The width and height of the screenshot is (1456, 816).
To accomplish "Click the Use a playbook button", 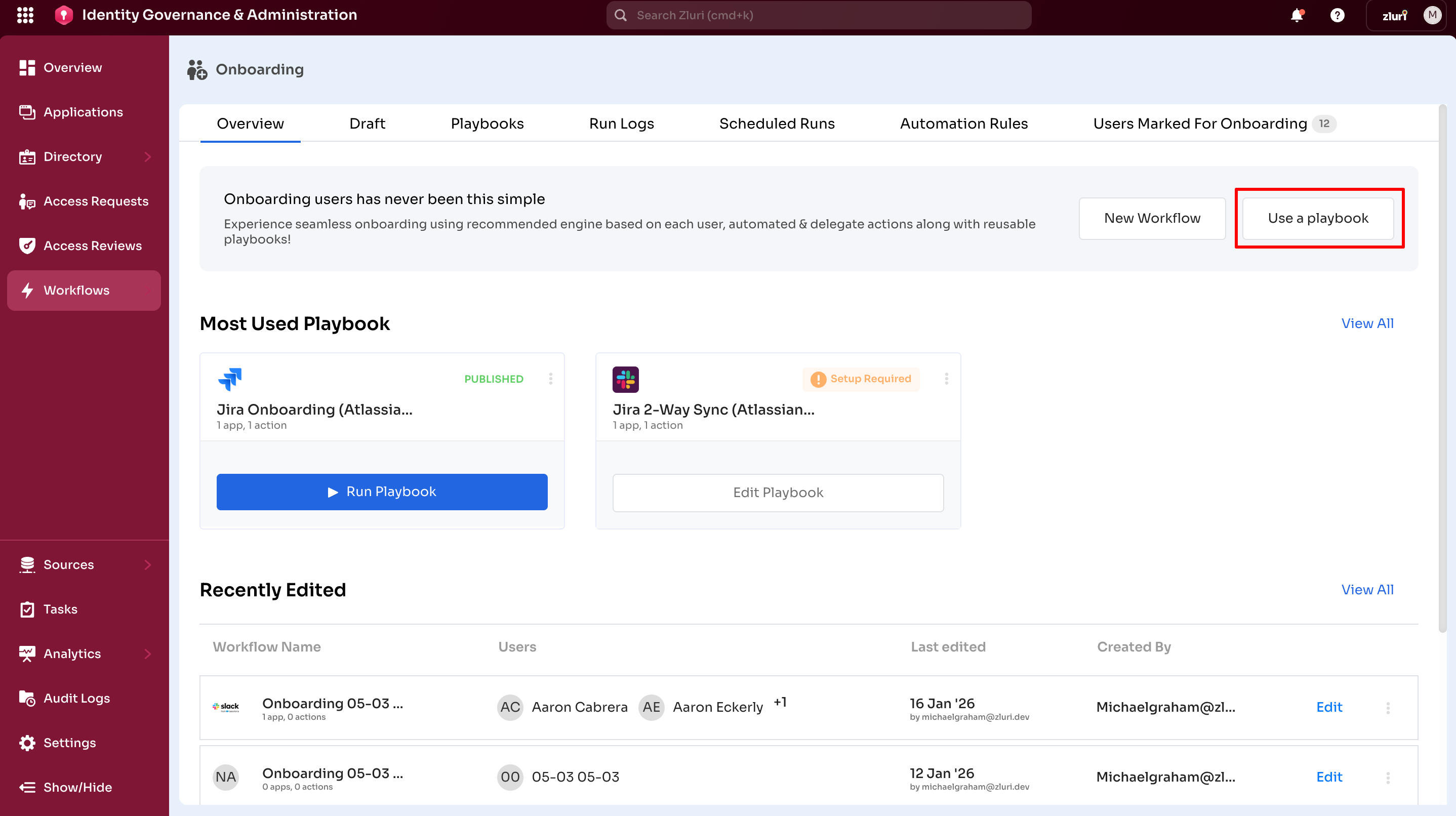I will coord(1318,218).
